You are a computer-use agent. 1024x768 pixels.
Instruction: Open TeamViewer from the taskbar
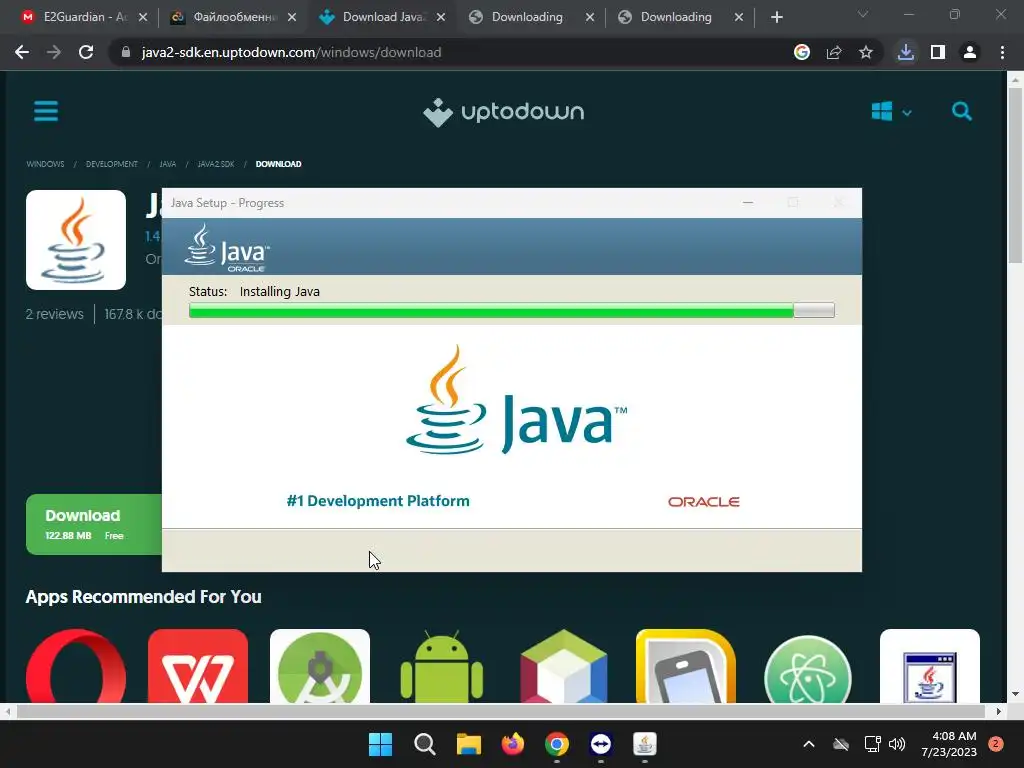point(601,744)
